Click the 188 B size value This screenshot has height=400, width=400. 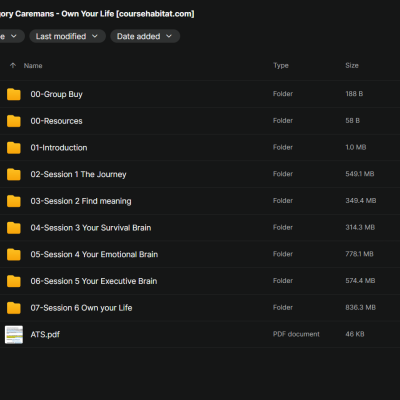tap(354, 94)
